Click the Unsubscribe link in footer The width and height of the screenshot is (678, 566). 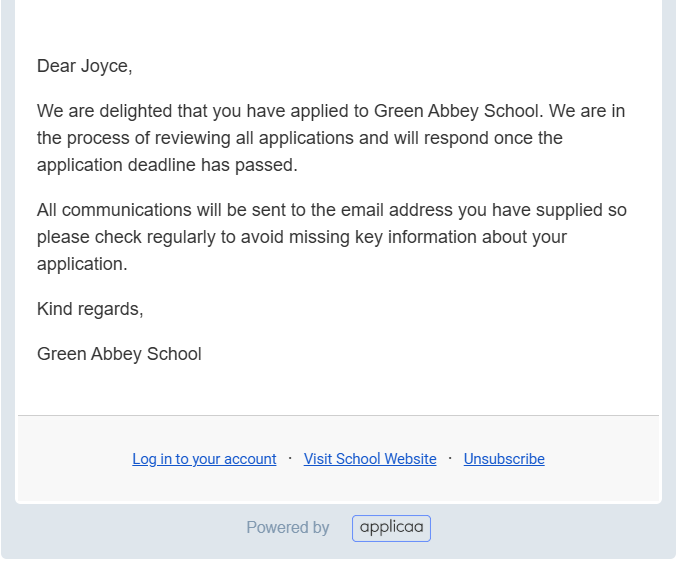[504, 459]
